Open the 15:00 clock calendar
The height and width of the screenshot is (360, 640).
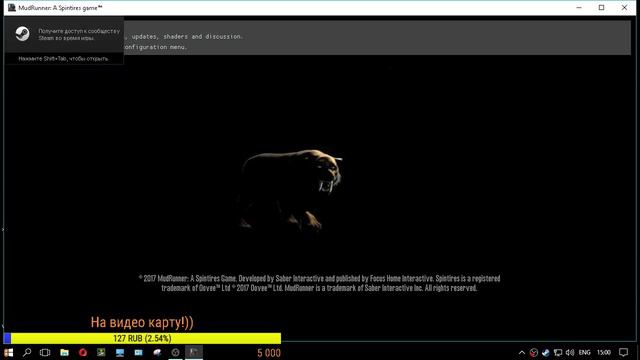[x=604, y=352]
